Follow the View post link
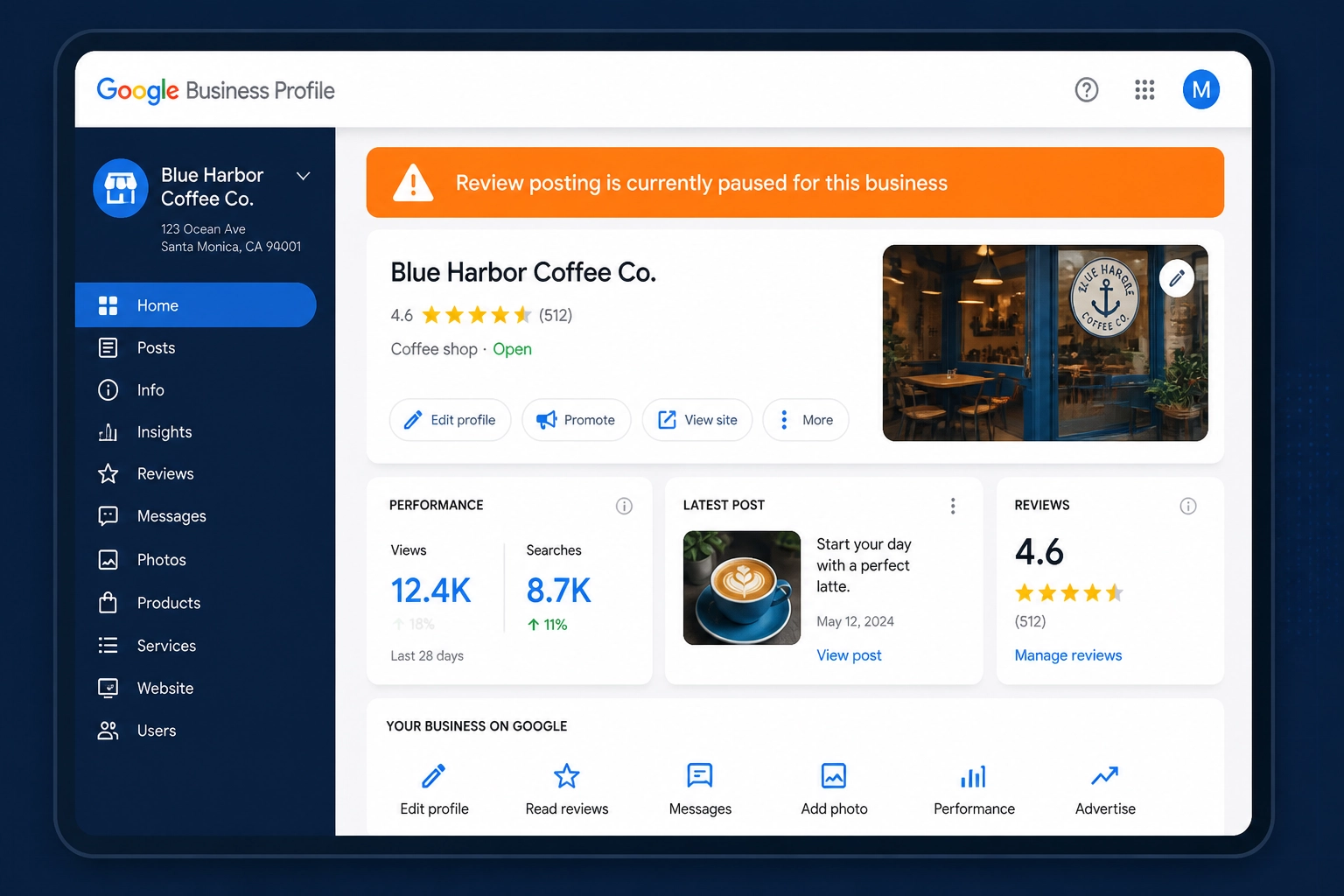This screenshot has width=1344, height=896. [x=849, y=655]
